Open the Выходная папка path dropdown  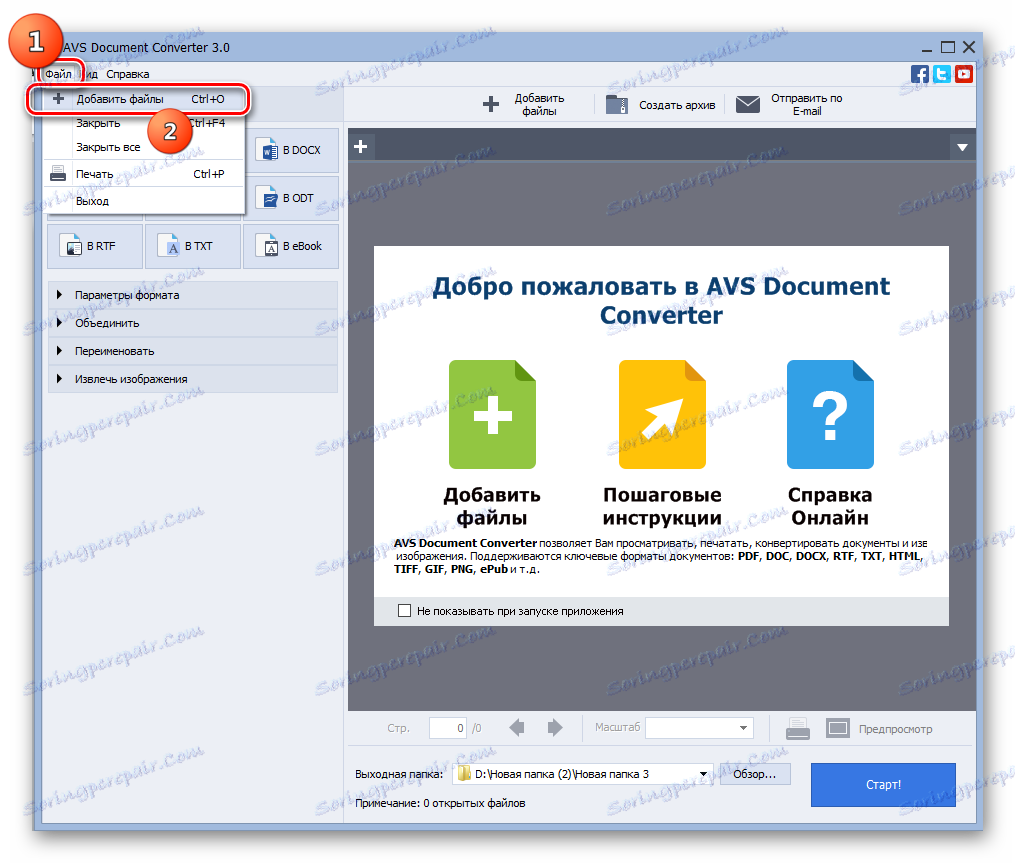(703, 774)
